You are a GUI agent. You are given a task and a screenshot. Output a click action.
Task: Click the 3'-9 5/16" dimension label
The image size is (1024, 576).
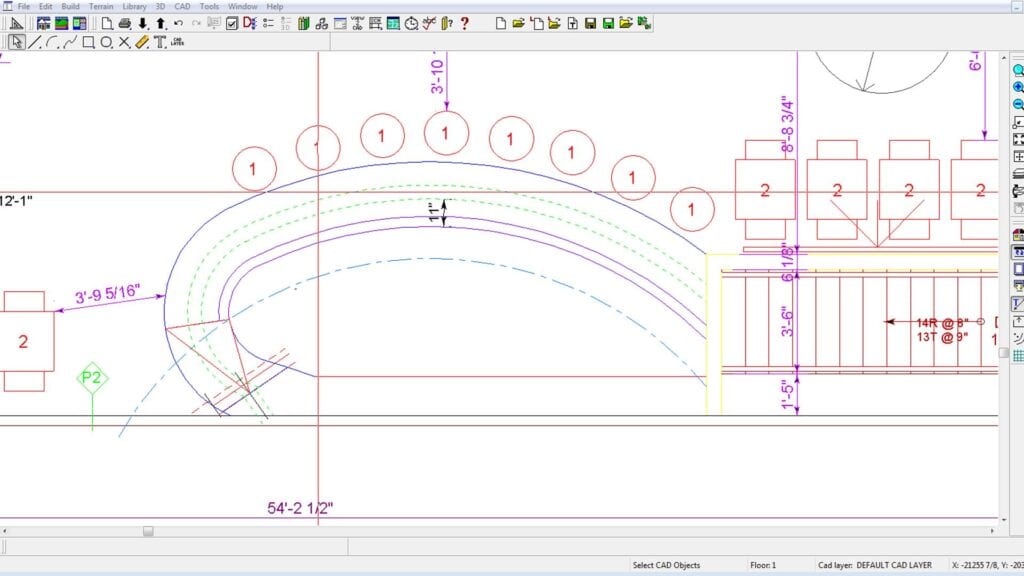coord(108,295)
